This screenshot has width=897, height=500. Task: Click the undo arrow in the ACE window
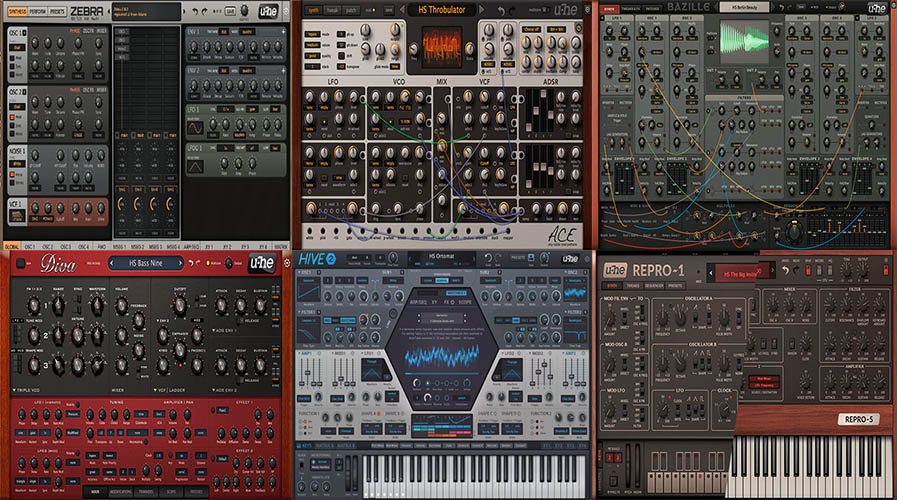pyautogui.click(x=502, y=10)
